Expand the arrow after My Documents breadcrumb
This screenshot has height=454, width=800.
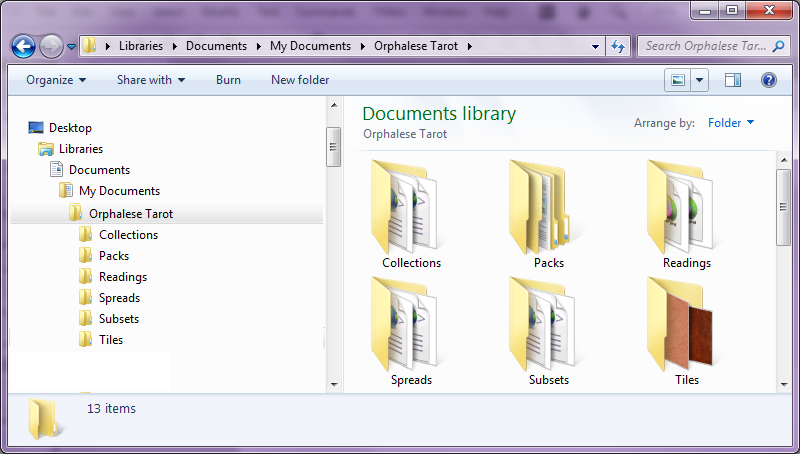point(363,46)
